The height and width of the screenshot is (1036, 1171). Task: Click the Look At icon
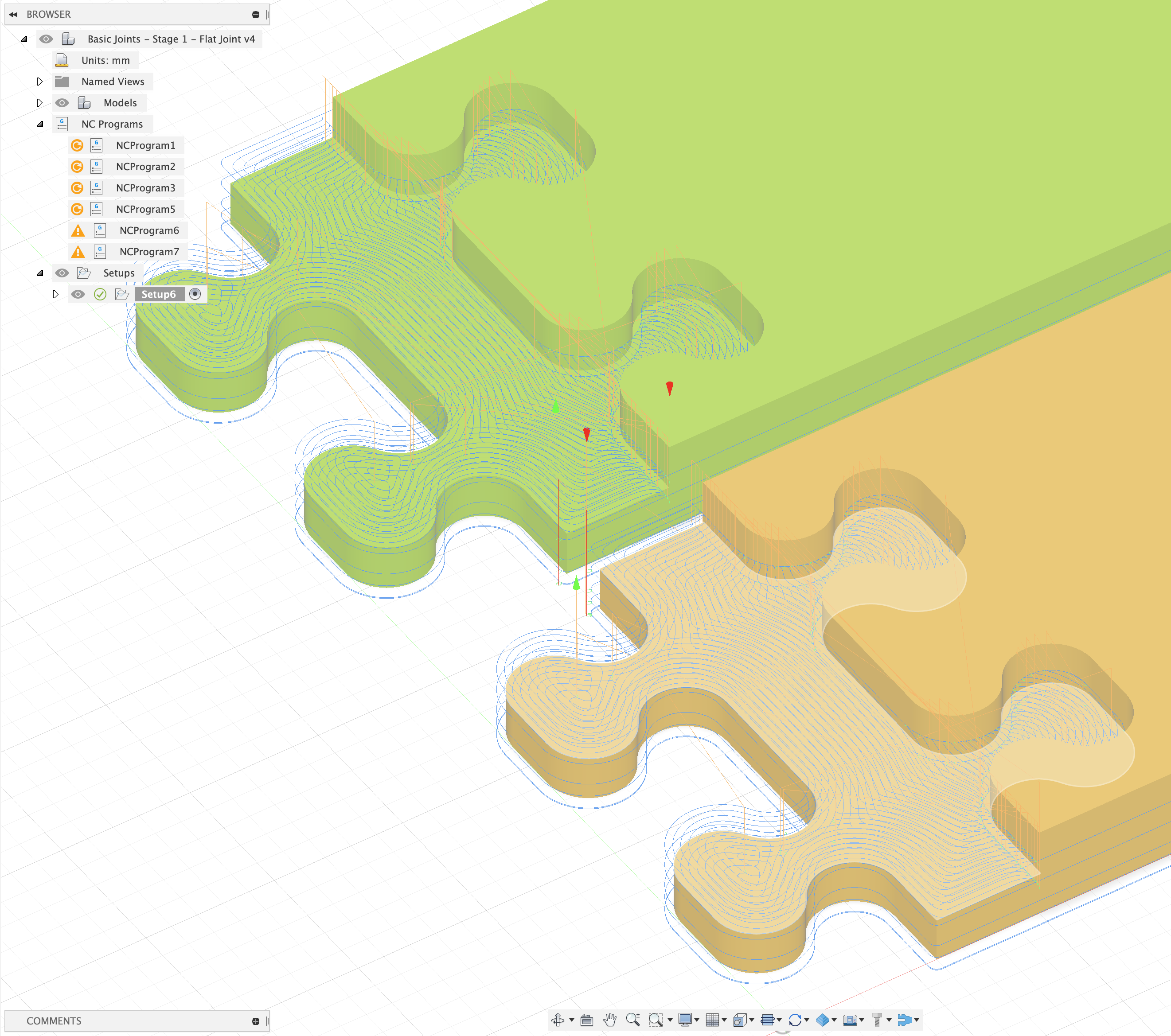pyautogui.click(x=587, y=1020)
